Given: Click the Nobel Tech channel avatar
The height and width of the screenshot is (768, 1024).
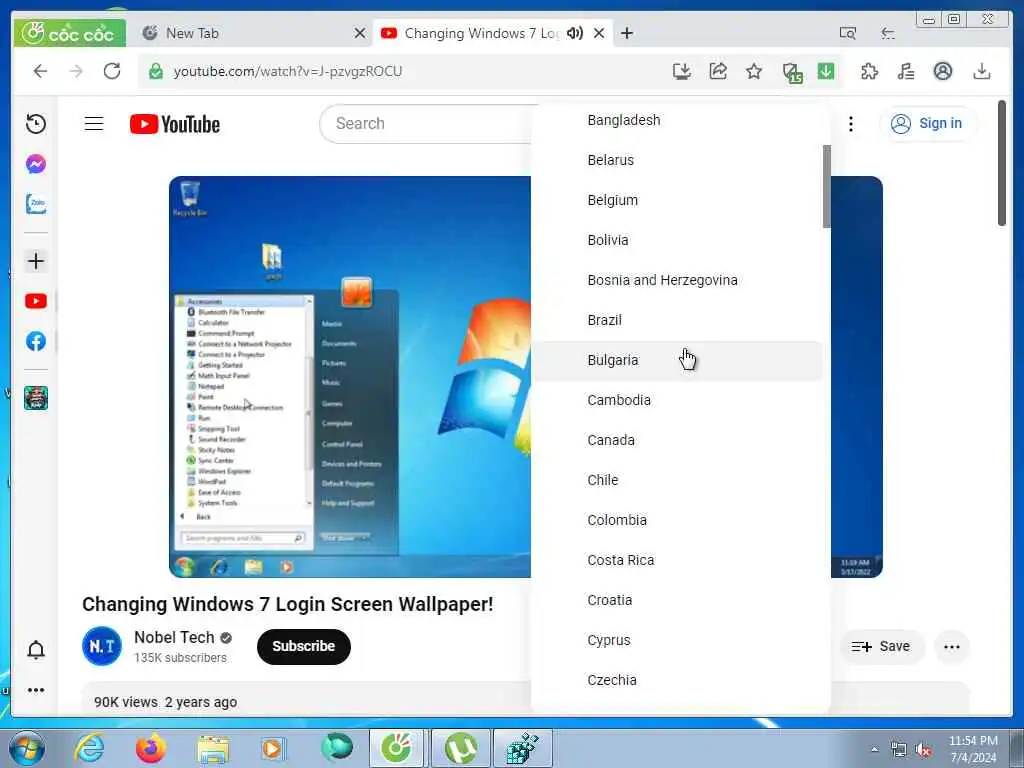Looking at the screenshot, I should click(102, 646).
